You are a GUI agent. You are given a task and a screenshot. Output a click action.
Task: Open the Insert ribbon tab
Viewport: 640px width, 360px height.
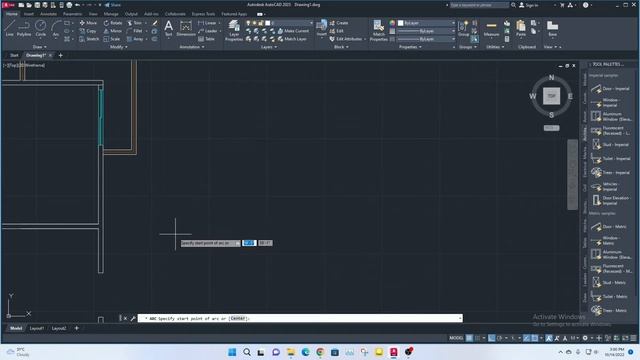click(x=29, y=14)
